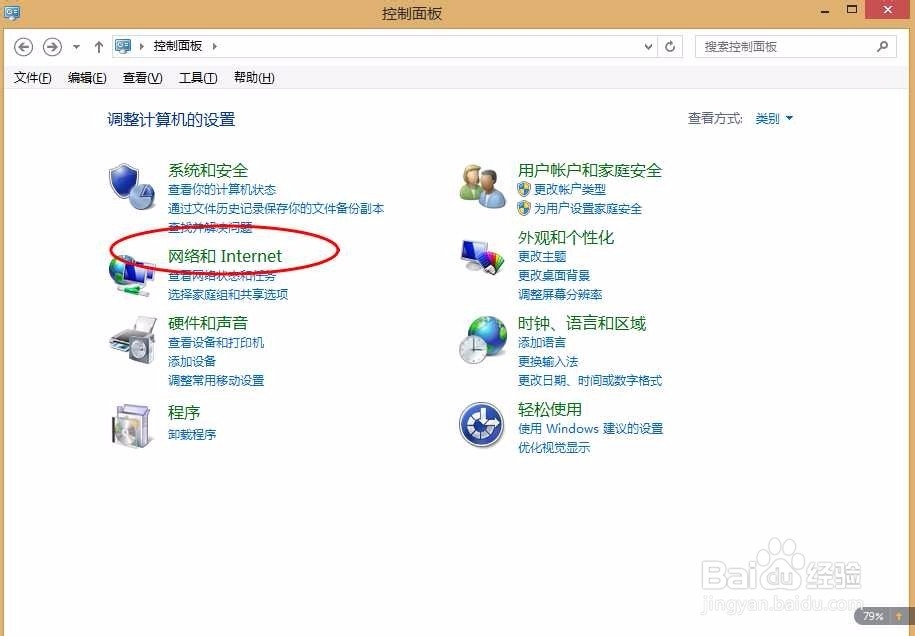Open the 查看方式 类别 dropdown

pyautogui.click(x=771, y=118)
